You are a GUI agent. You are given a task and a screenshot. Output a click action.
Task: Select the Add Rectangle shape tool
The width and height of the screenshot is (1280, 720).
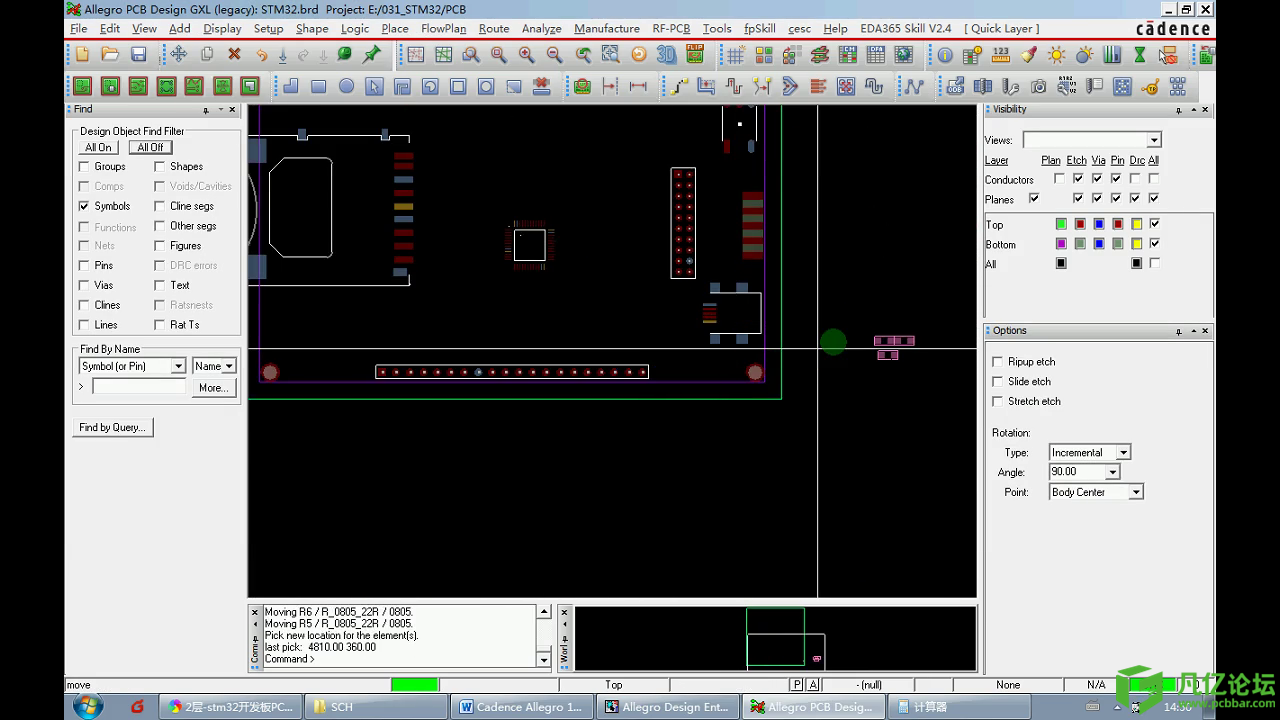318,86
